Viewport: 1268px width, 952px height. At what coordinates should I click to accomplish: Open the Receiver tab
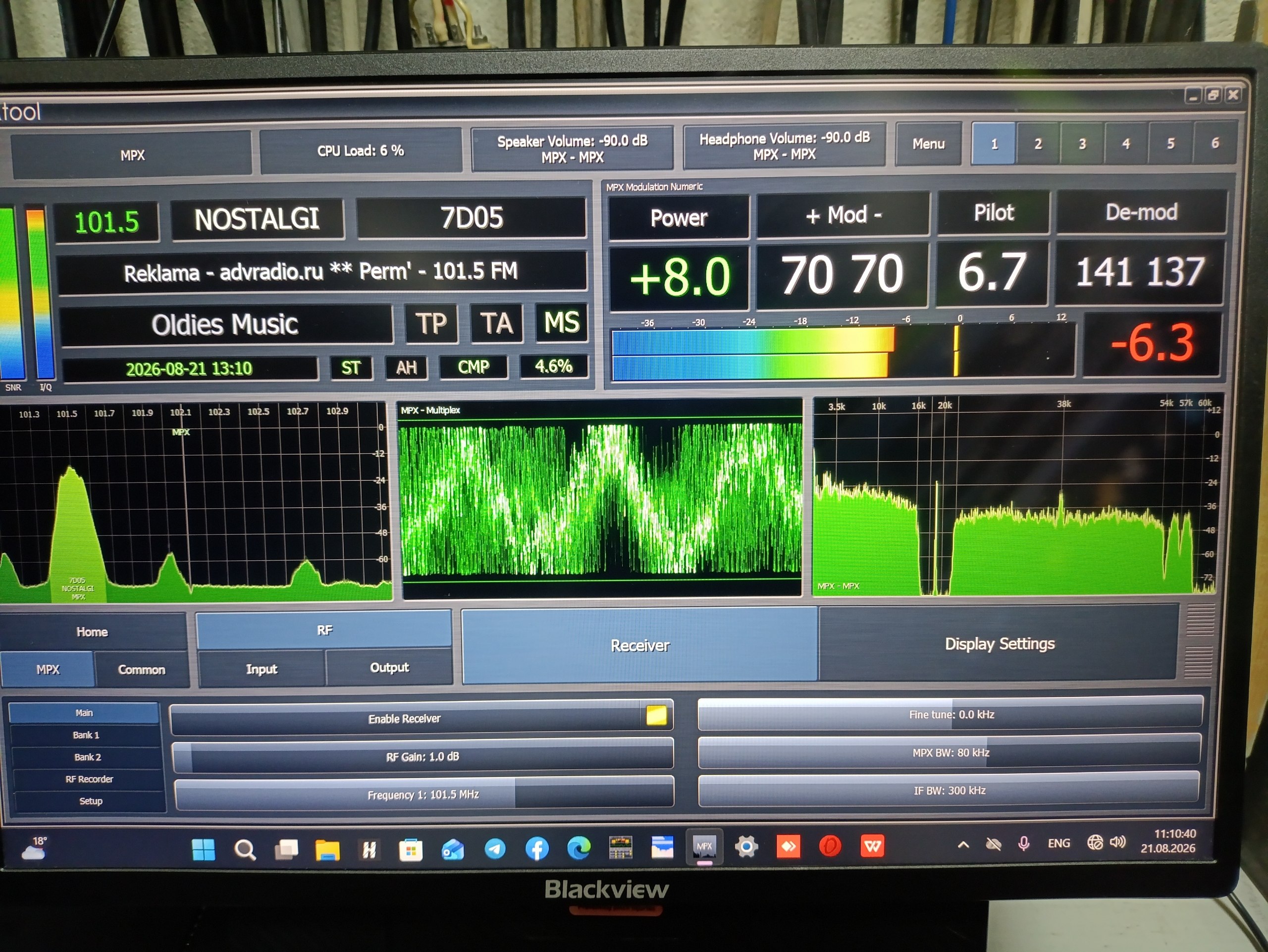(x=640, y=645)
